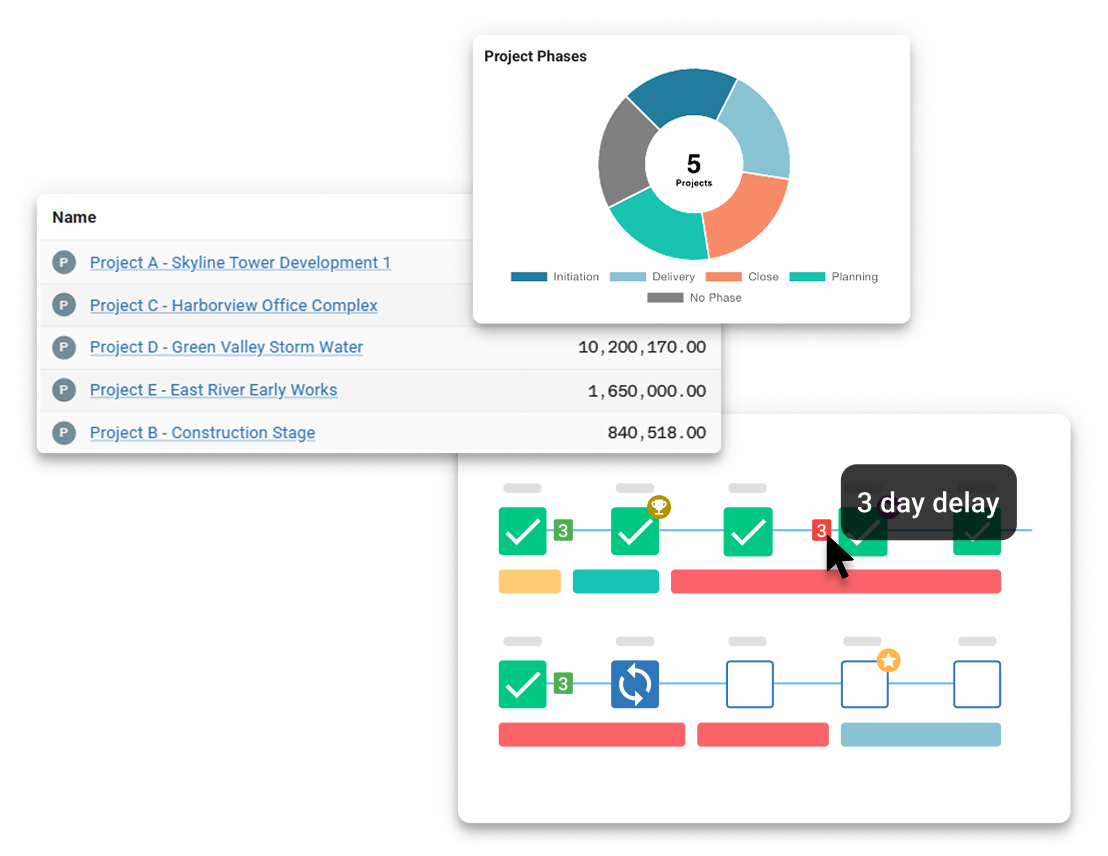Open the blue recurring task icon
Screen dimensions: 1108x856
(635, 684)
